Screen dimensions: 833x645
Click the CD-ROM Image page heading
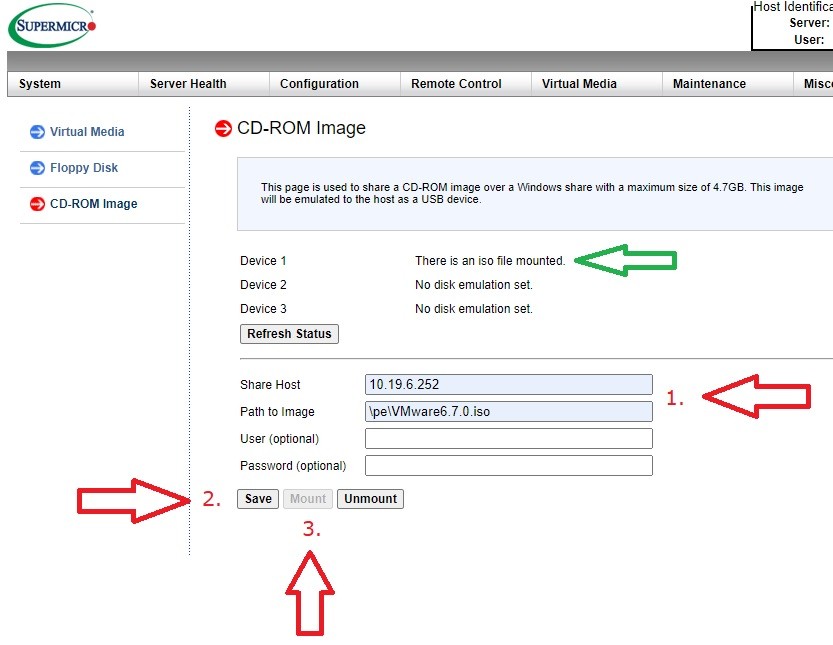pyautogui.click(x=301, y=128)
